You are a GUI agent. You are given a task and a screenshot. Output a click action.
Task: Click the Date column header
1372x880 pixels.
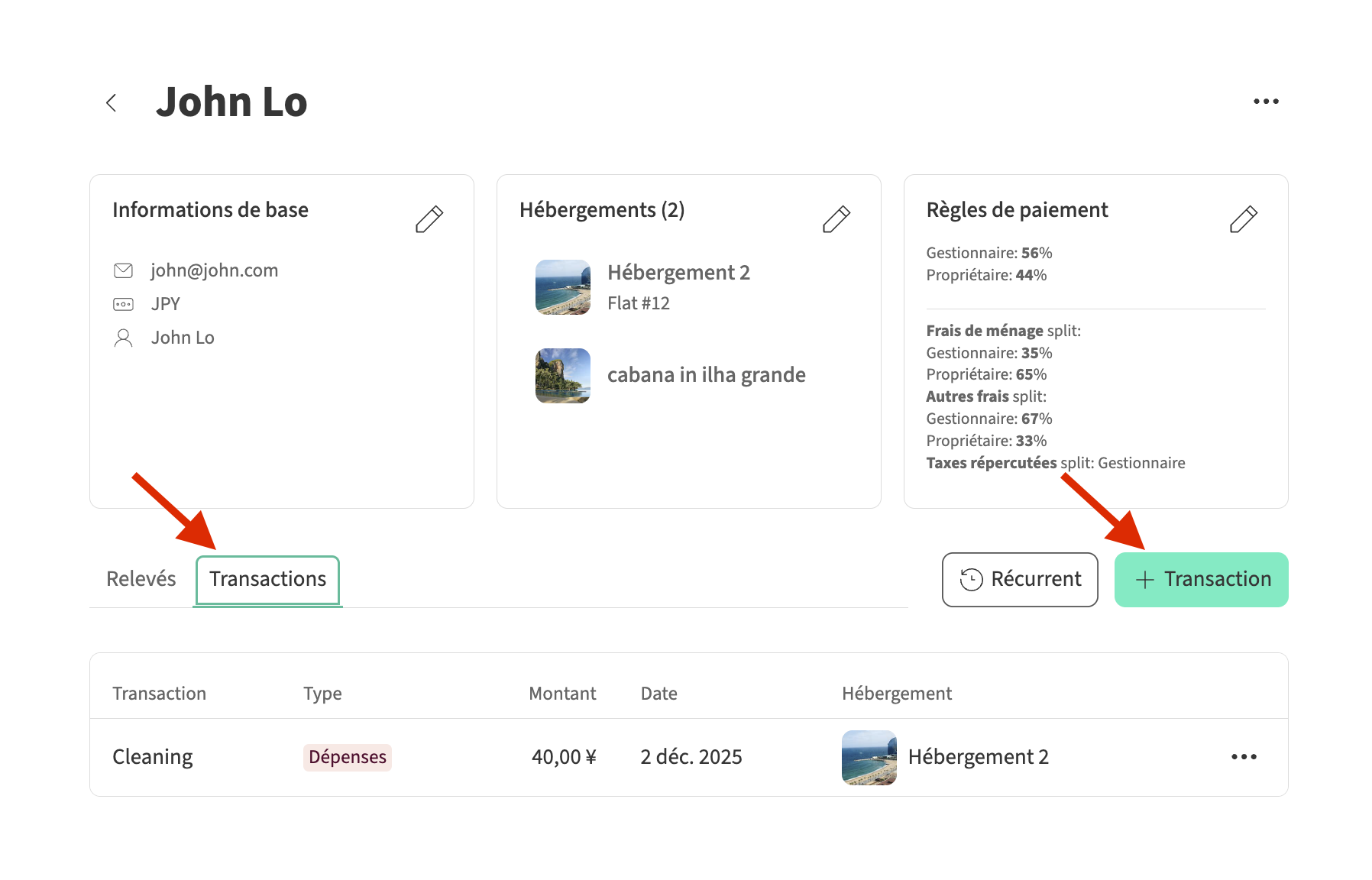pyautogui.click(x=658, y=694)
